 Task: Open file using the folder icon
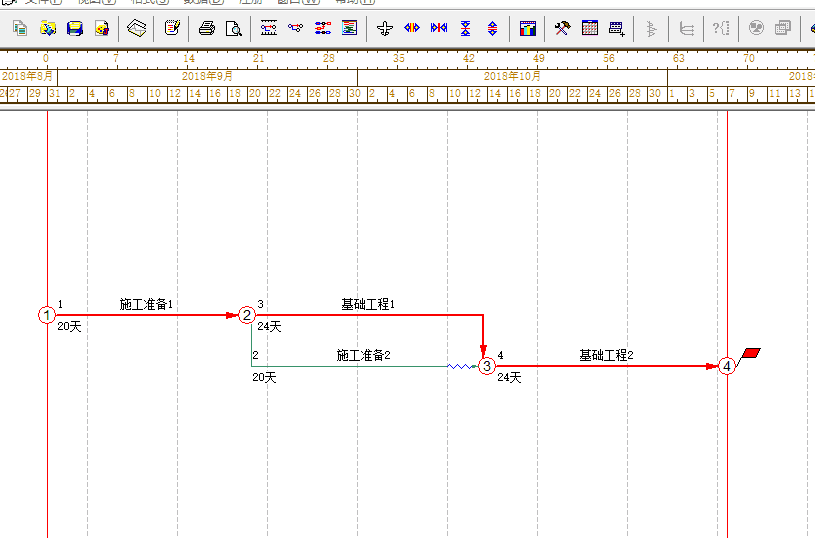point(47,28)
